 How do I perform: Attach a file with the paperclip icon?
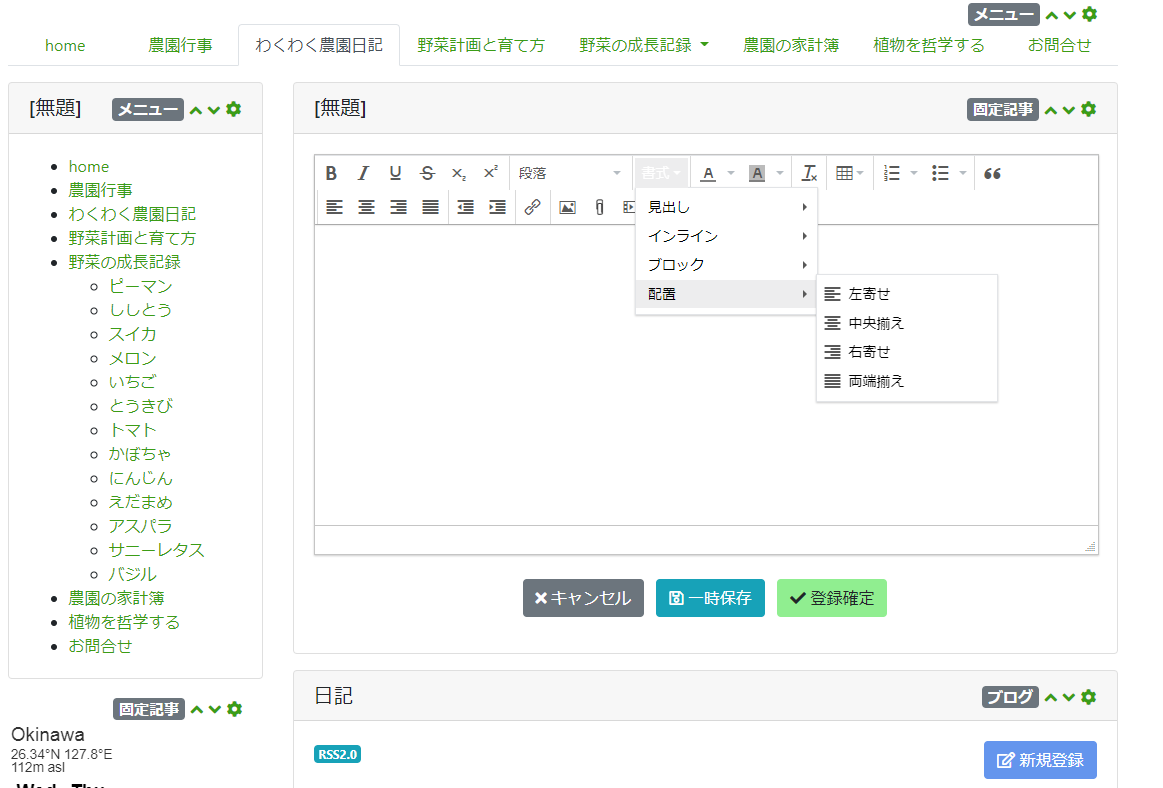[x=599, y=207]
